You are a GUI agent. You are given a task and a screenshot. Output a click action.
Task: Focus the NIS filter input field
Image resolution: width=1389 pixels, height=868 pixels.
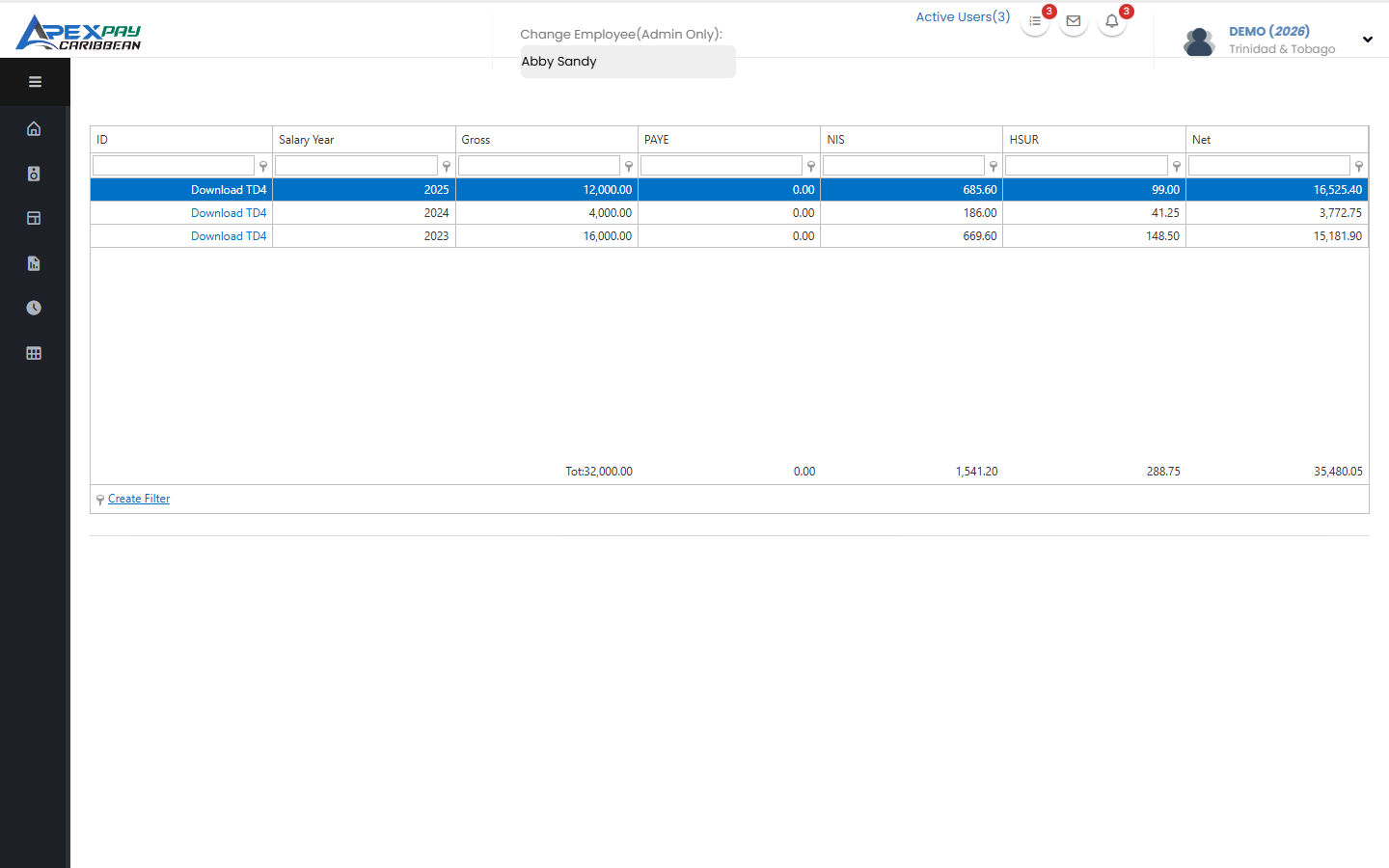[904, 166]
